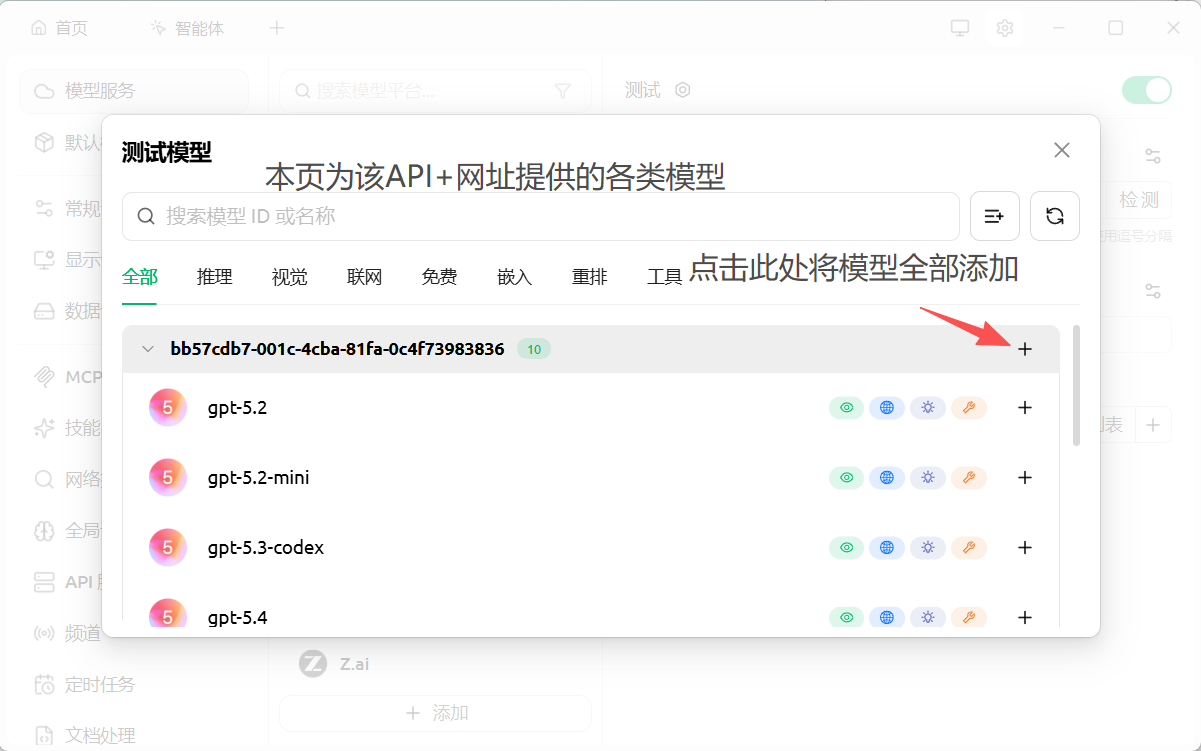The height and width of the screenshot is (751, 1201).
Task: Switch to the 免费 tab
Action: point(440,277)
